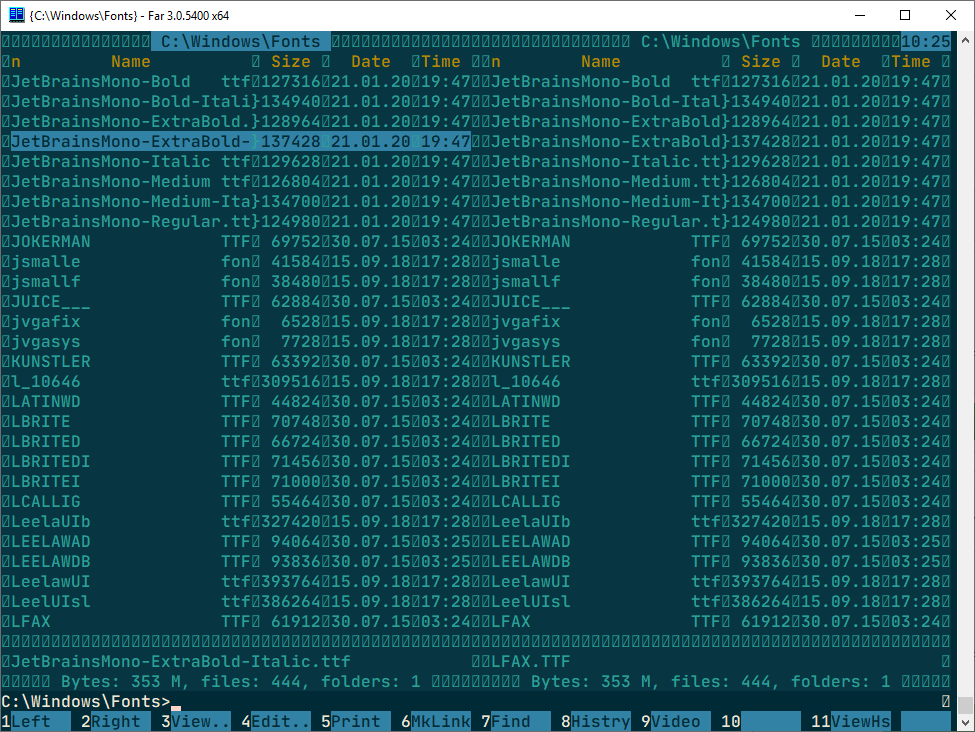The image size is (975, 732).
Task: Click the left panel Size column header
Action: tap(290, 62)
